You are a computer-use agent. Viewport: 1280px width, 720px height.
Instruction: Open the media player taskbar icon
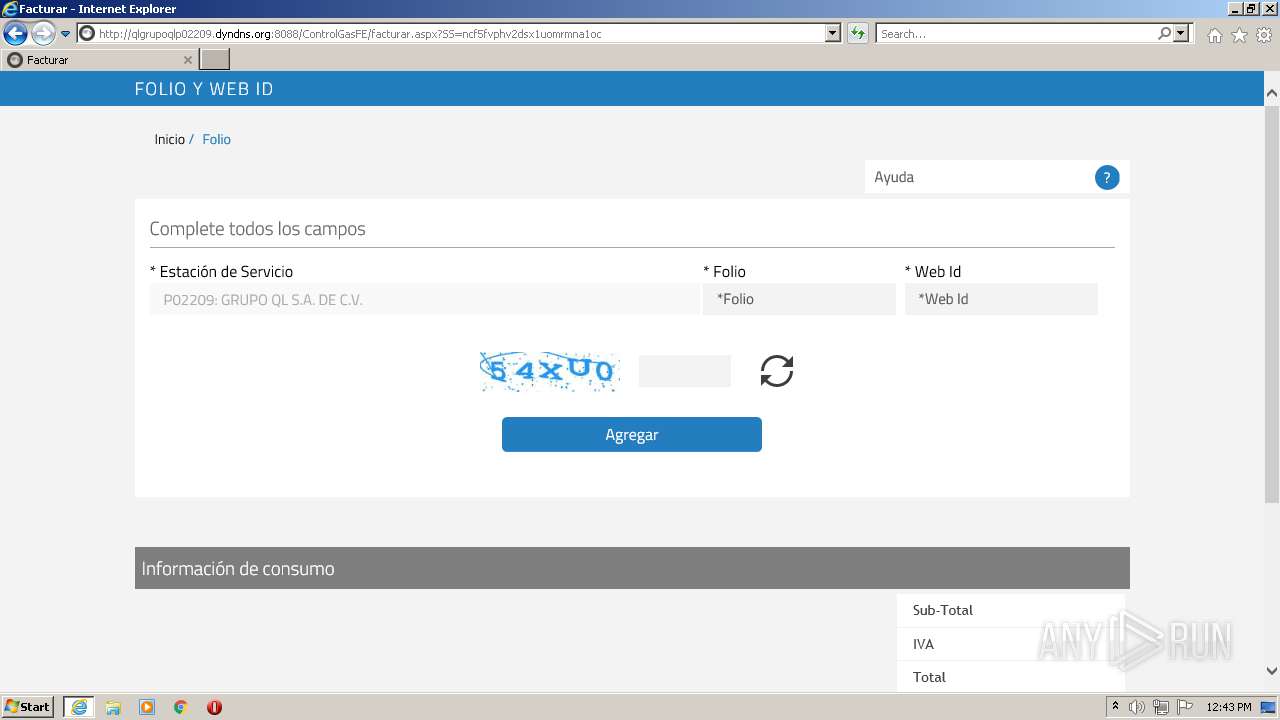[x=147, y=707]
